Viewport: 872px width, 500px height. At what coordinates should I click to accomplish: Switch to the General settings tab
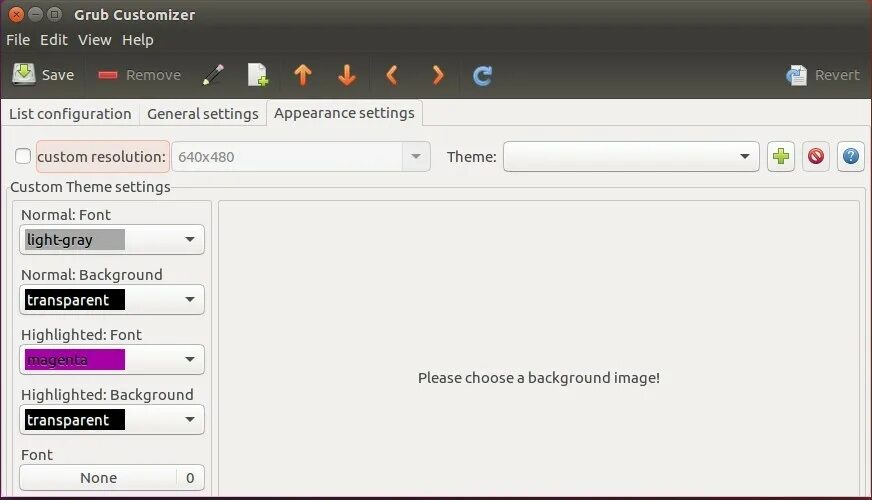(203, 113)
